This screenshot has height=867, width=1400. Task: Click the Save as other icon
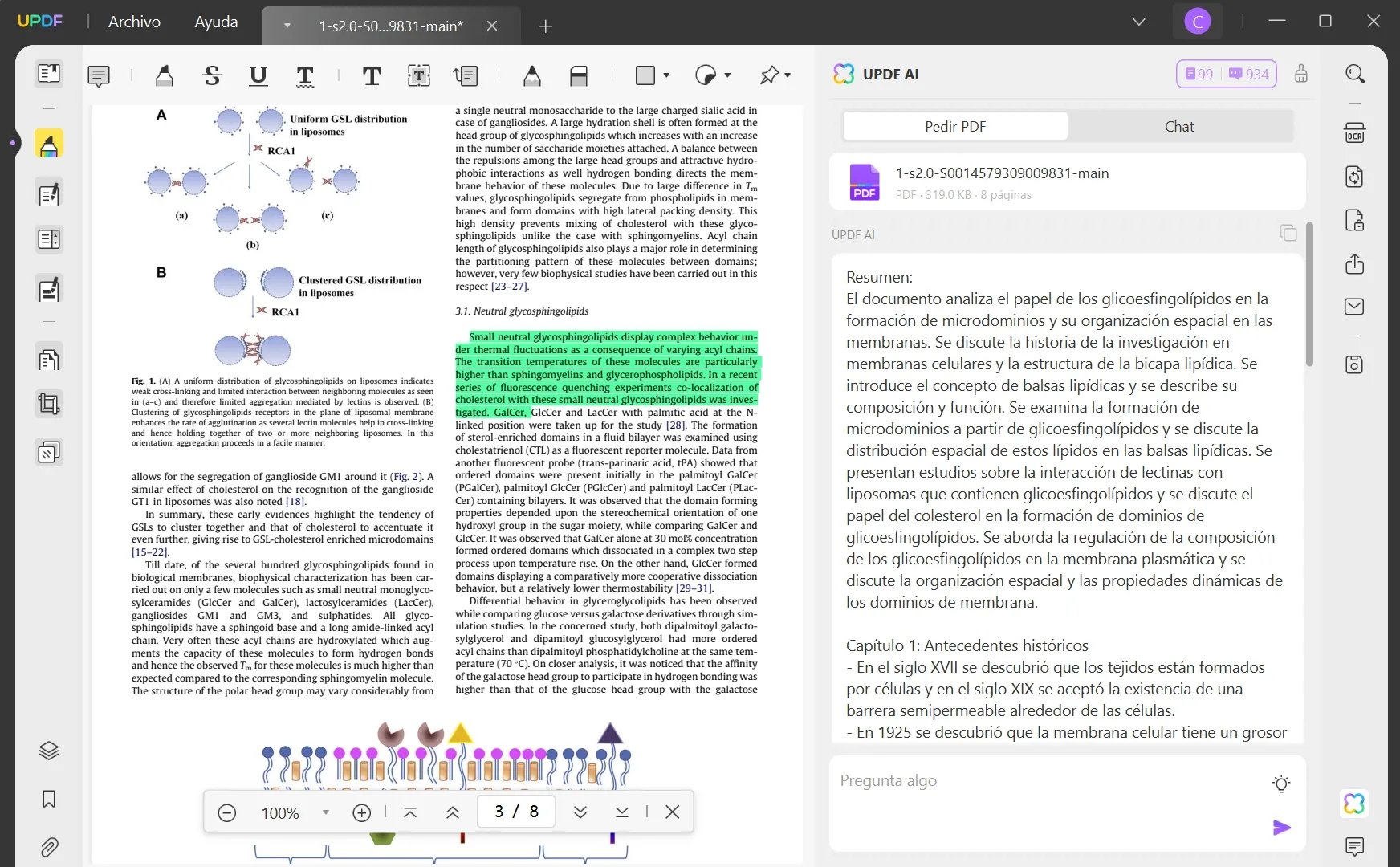[x=1355, y=364]
